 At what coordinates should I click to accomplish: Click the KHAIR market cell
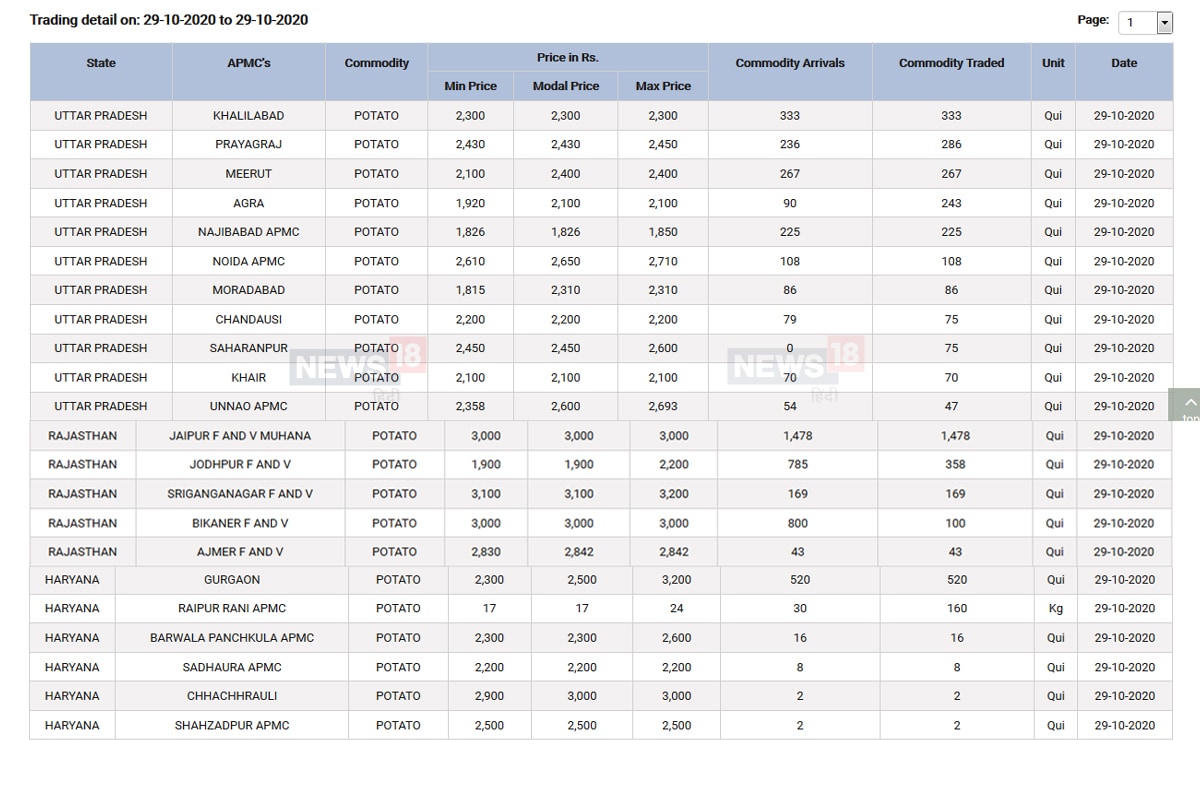[x=249, y=378]
